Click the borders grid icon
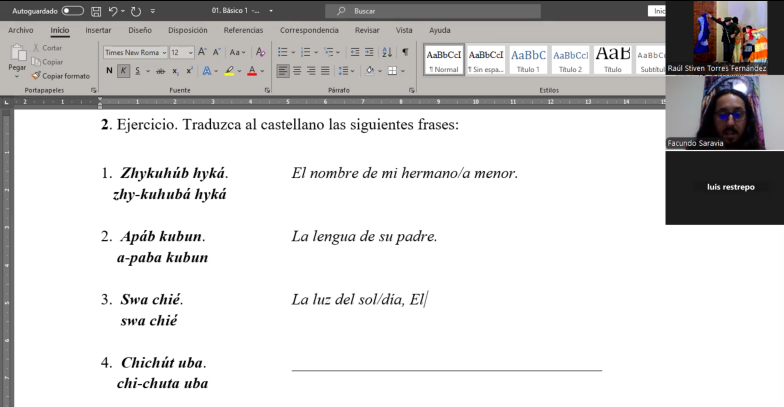This screenshot has height=407, width=784. pos(392,71)
